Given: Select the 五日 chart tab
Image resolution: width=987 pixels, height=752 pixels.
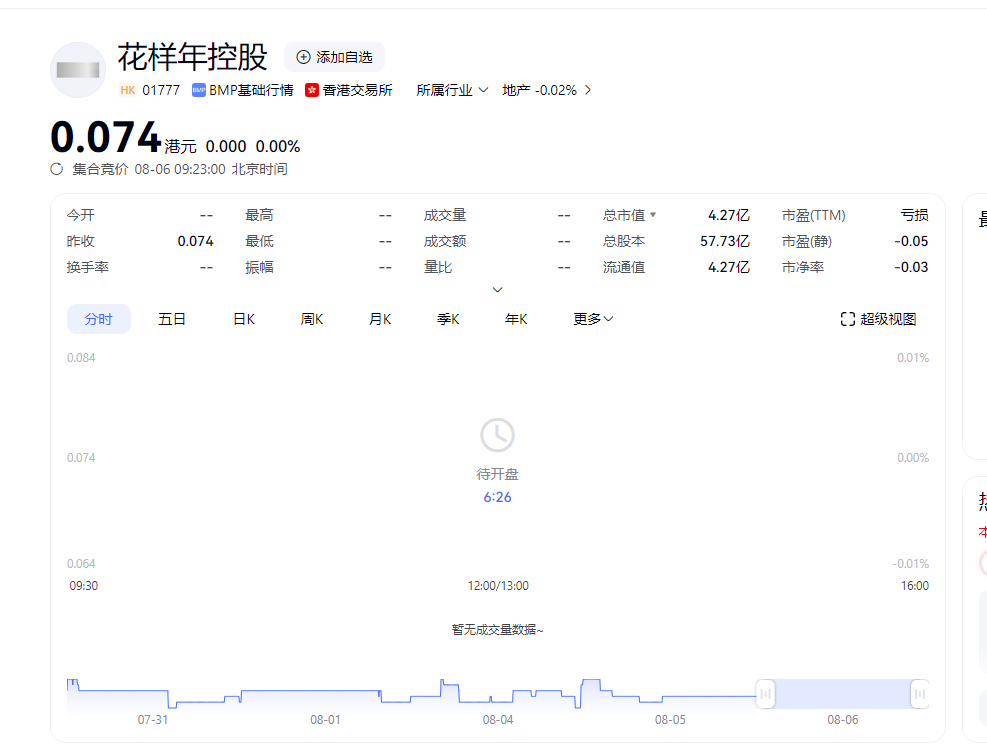Looking at the screenshot, I should (172, 319).
